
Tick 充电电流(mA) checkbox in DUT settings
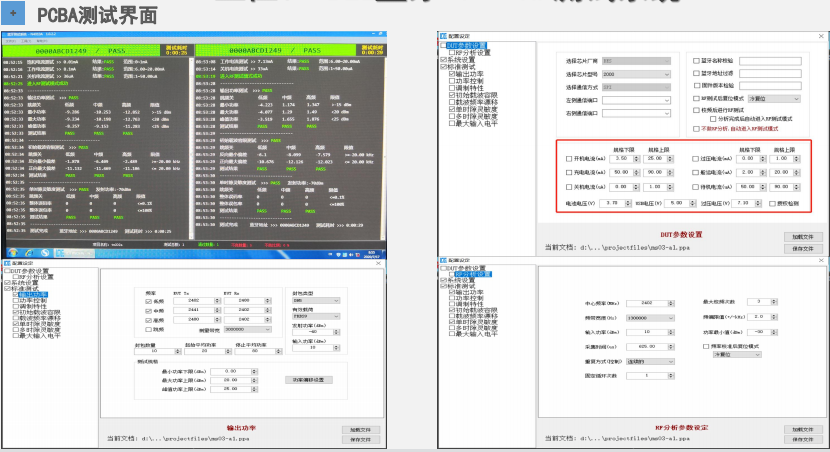(x=569, y=173)
